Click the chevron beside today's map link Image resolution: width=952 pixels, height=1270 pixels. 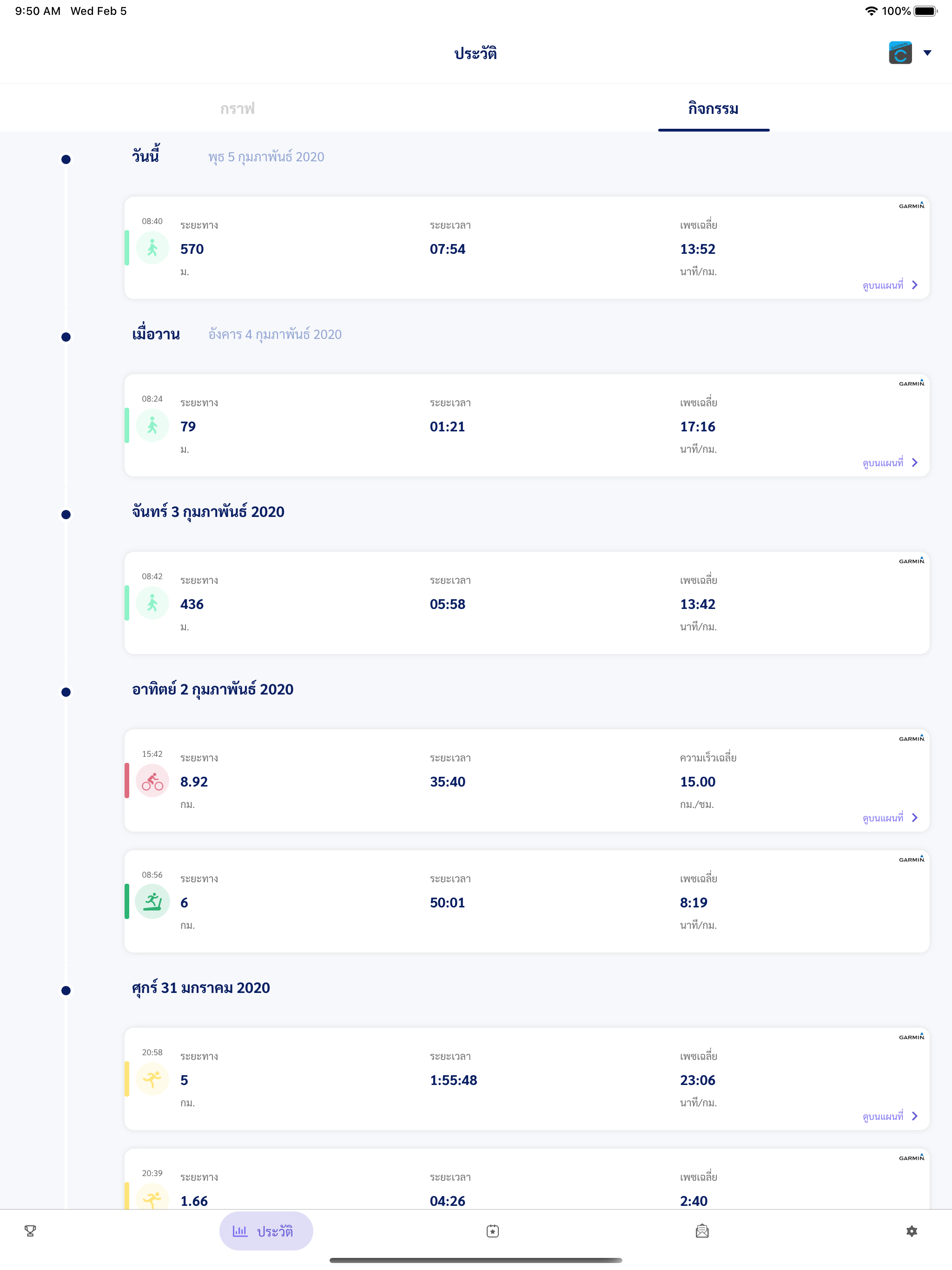915,285
